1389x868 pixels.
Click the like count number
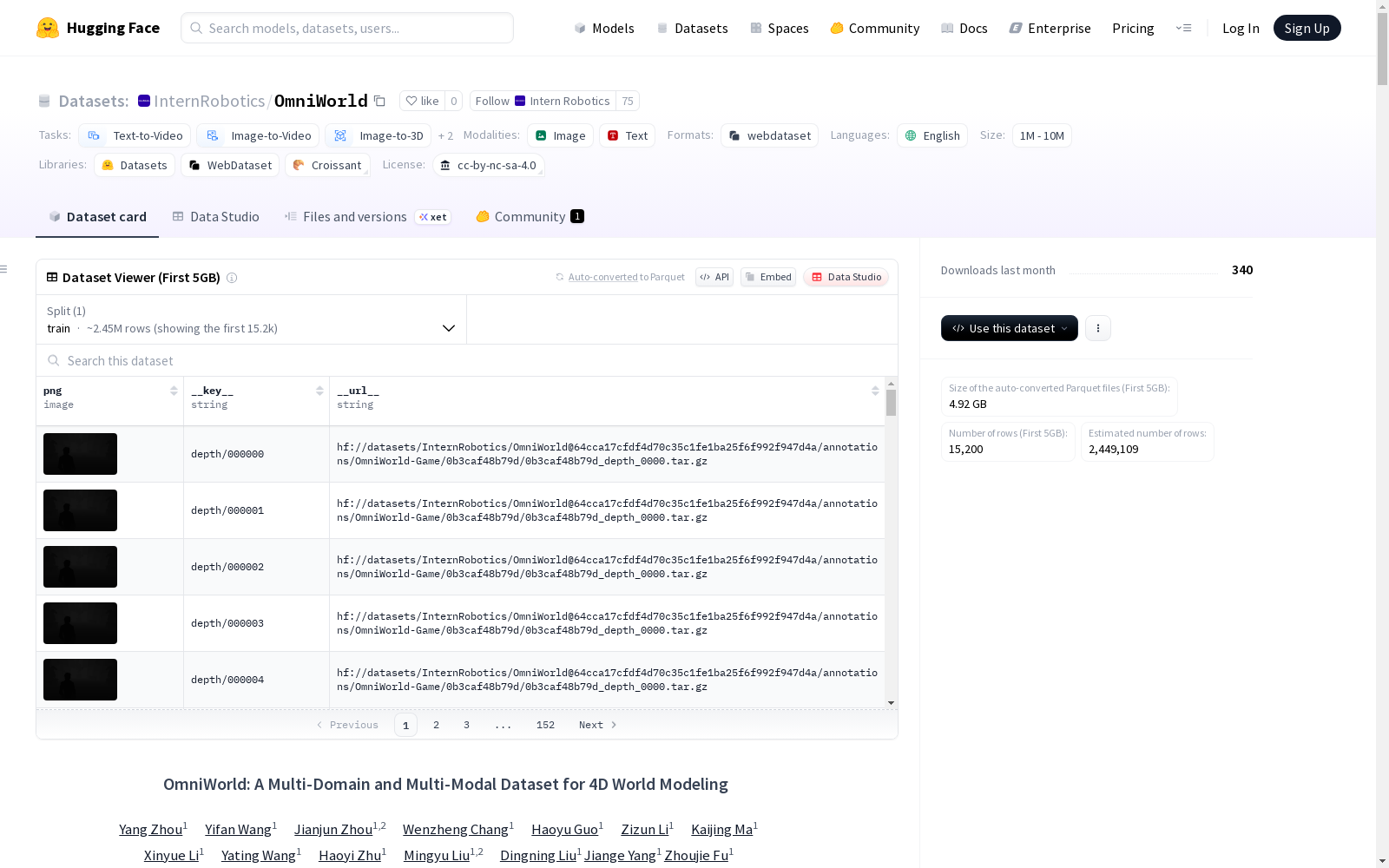tap(453, 101)
